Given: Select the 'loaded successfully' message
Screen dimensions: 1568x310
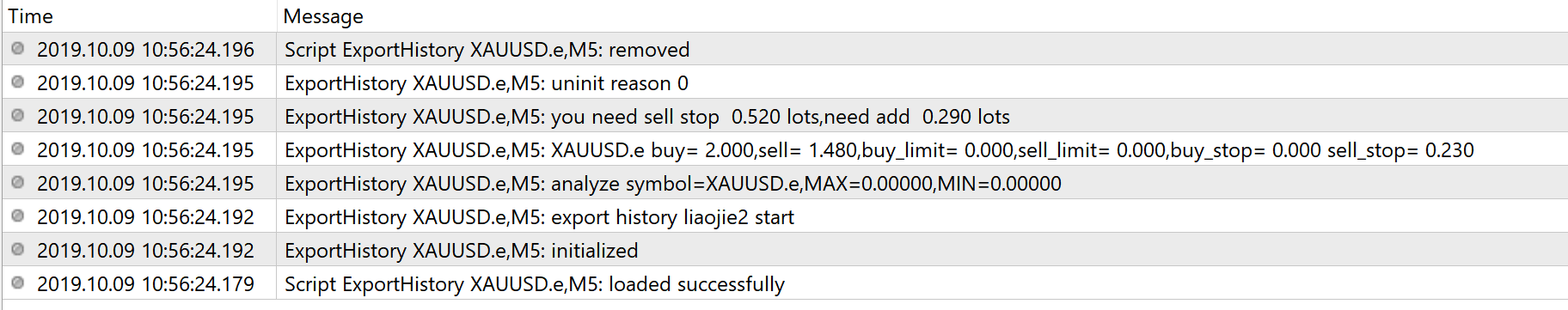Looking at the screenshot, I should [535, 284].
